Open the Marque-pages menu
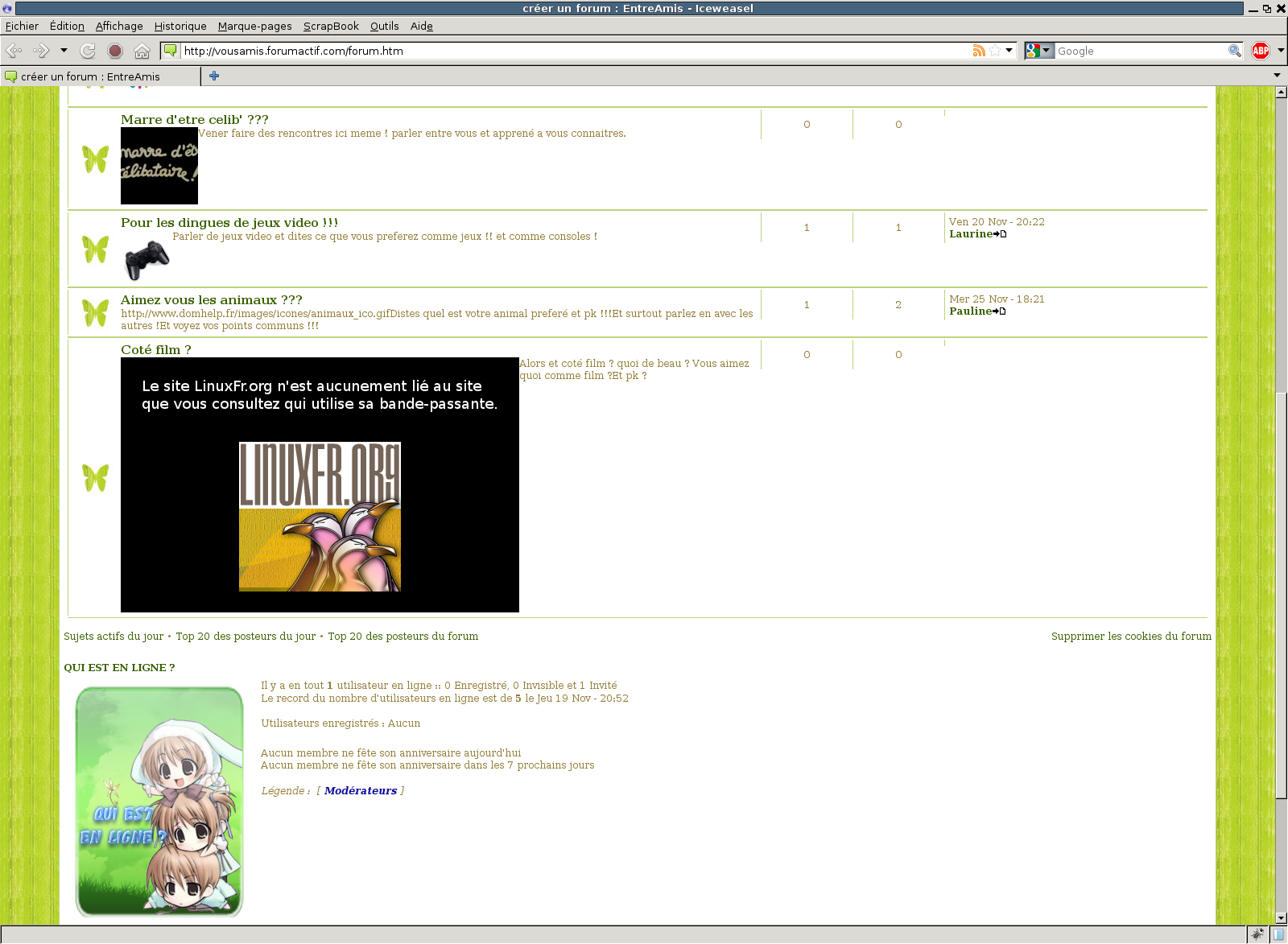The width and height of the screenshot is (1288, 944). (x=254, y=26)
